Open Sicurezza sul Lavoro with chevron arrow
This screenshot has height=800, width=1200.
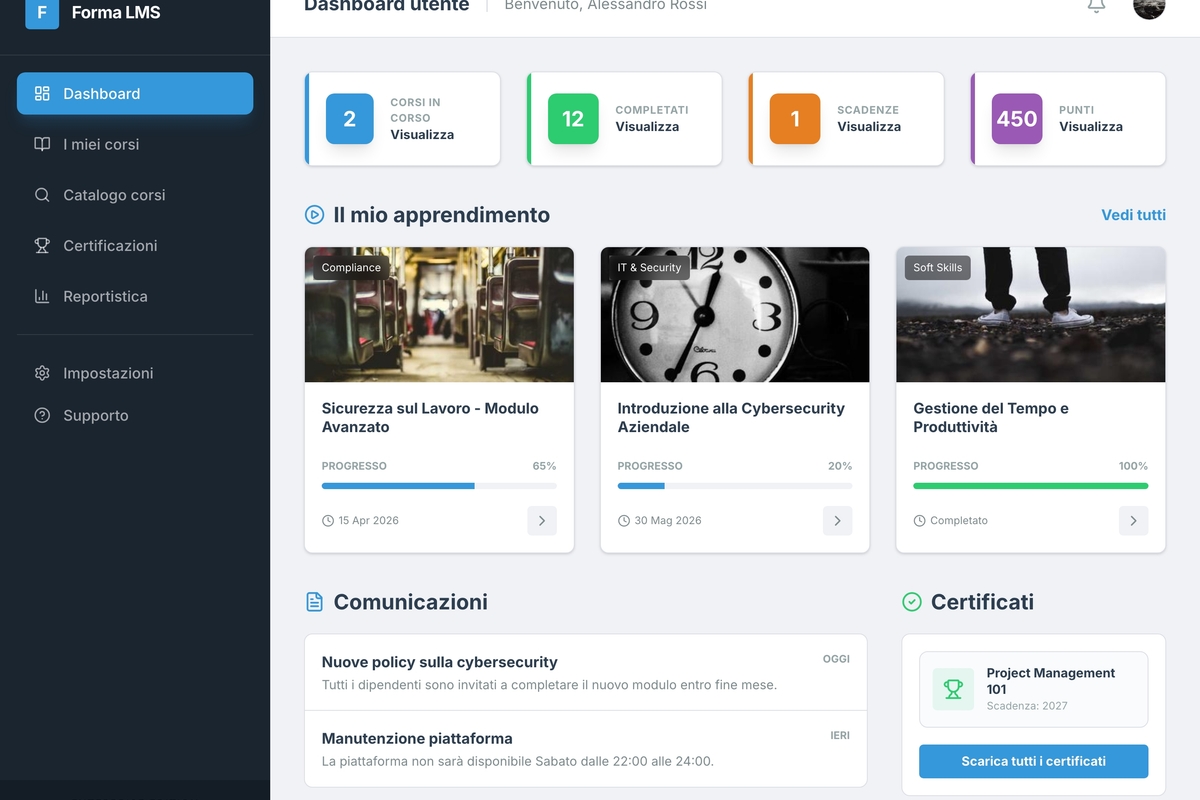[x=542, y=521]
